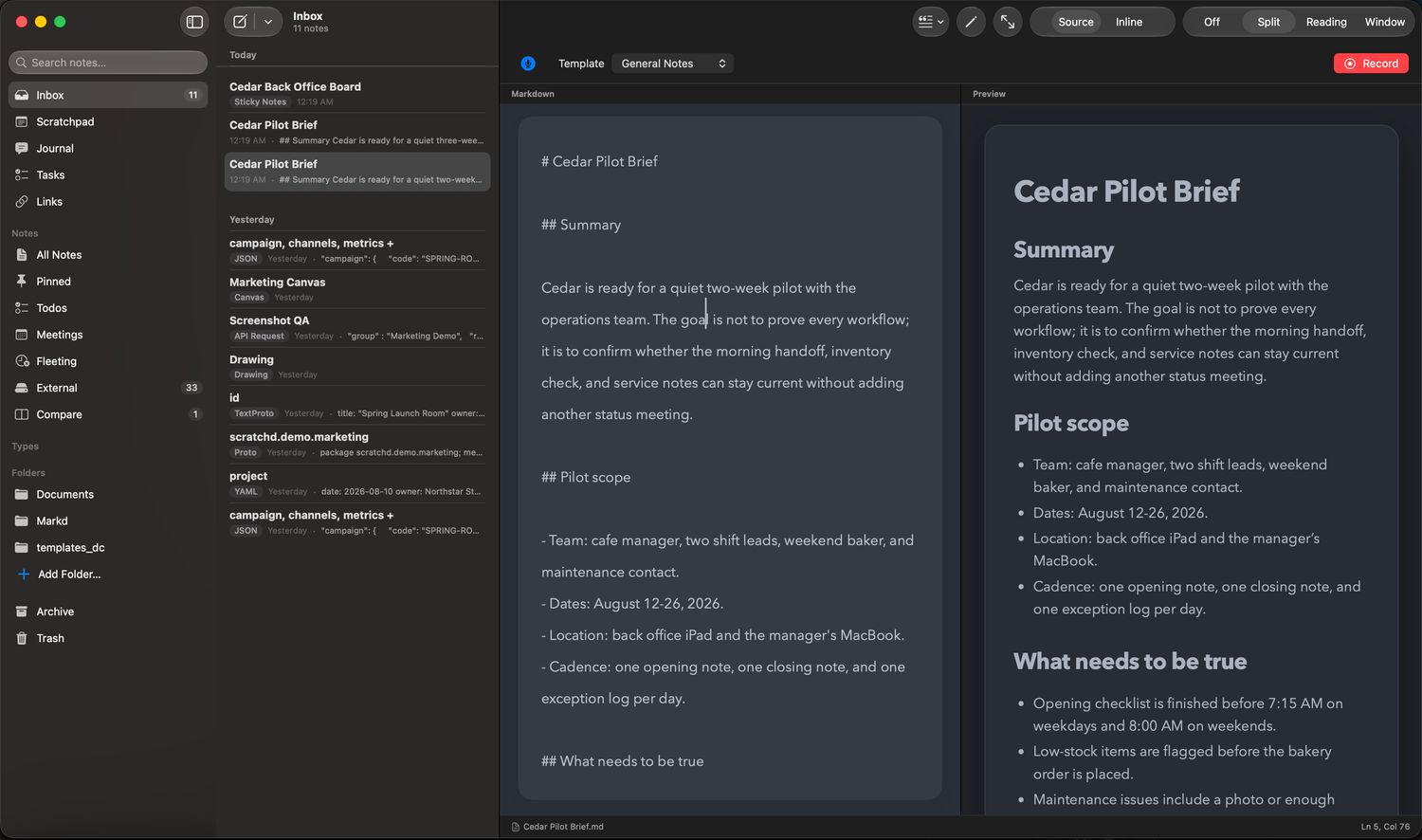Open the Todos list

click(108, 308)
